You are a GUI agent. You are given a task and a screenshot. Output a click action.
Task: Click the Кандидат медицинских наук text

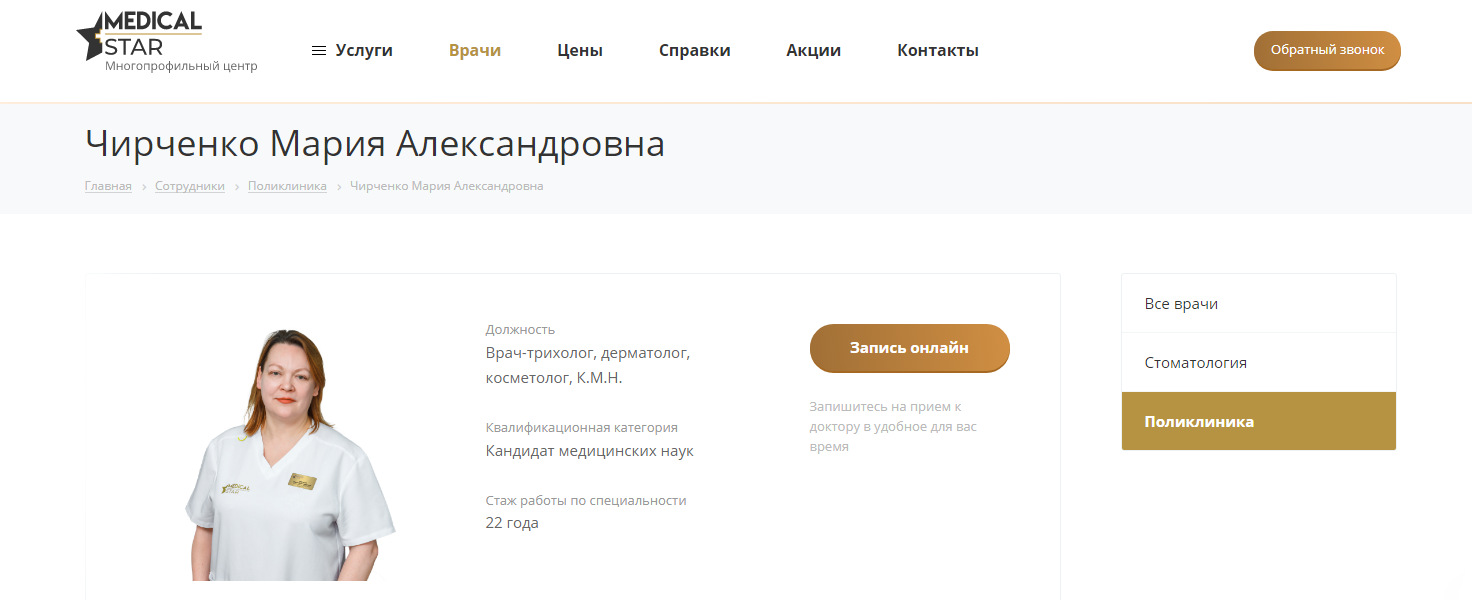click(x=589, y=451)
